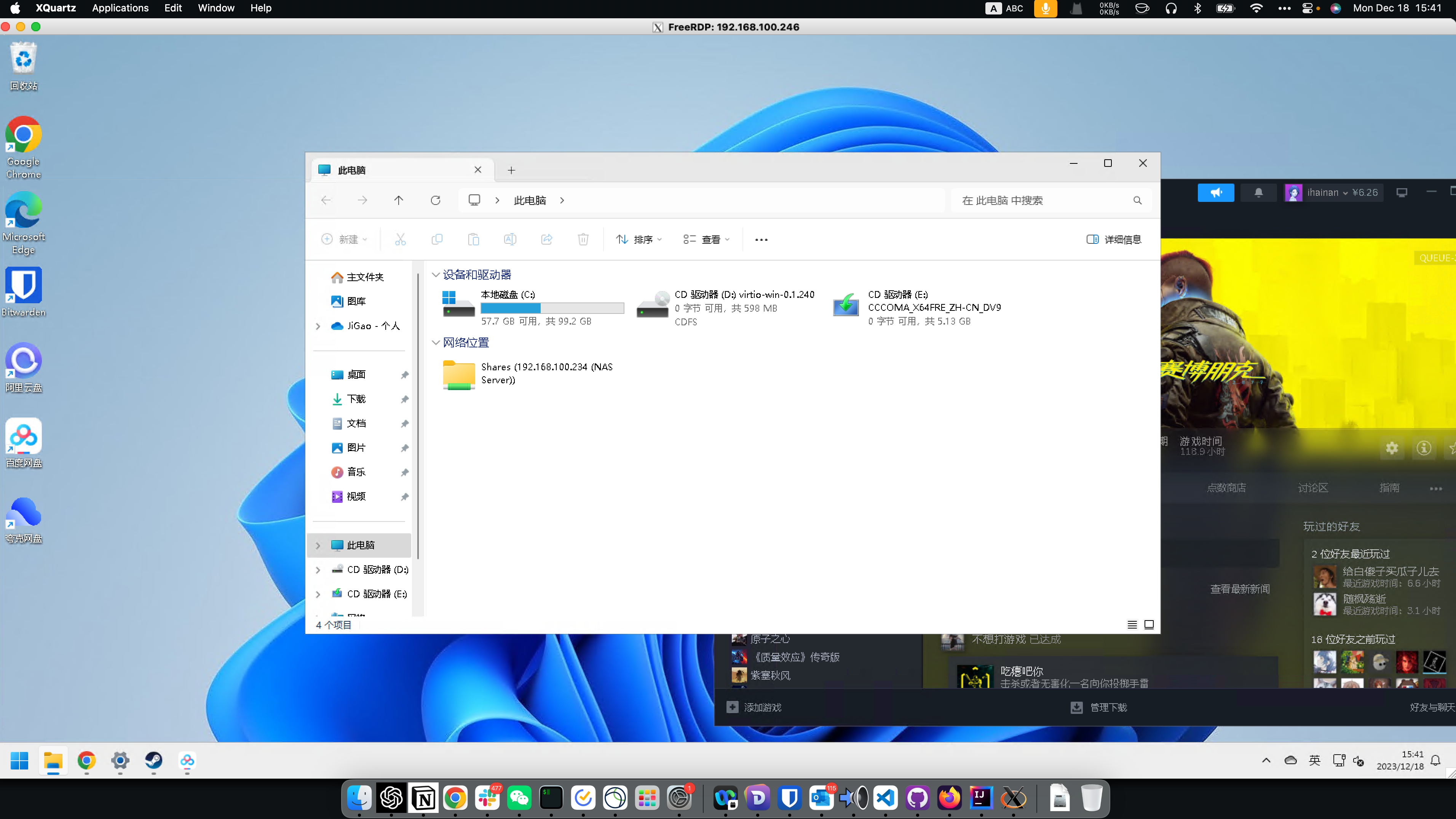Open game settings gear in Steam window
1456x819 pixels.
(1392, 448)
